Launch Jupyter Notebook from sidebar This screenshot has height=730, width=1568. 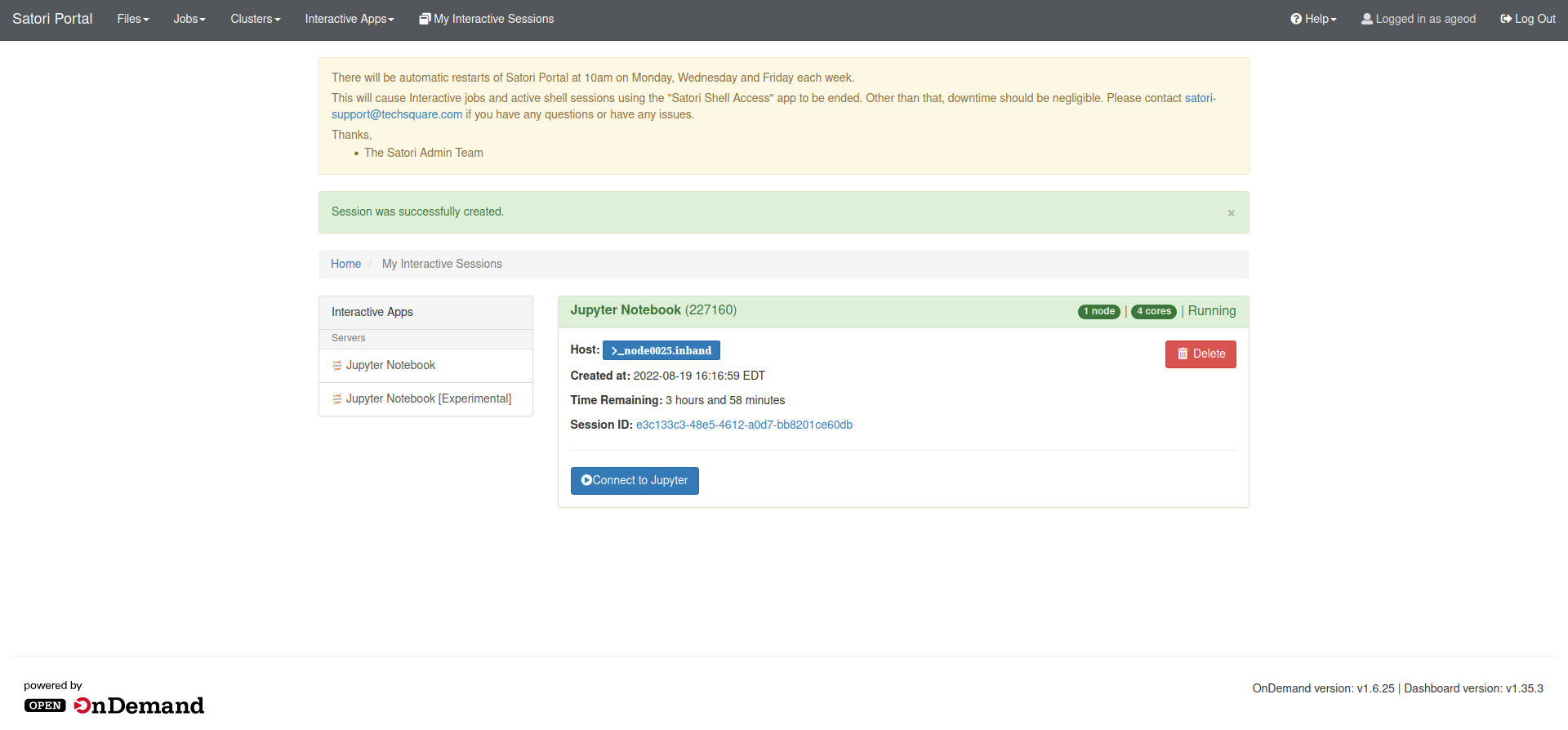tap(425, 365)
